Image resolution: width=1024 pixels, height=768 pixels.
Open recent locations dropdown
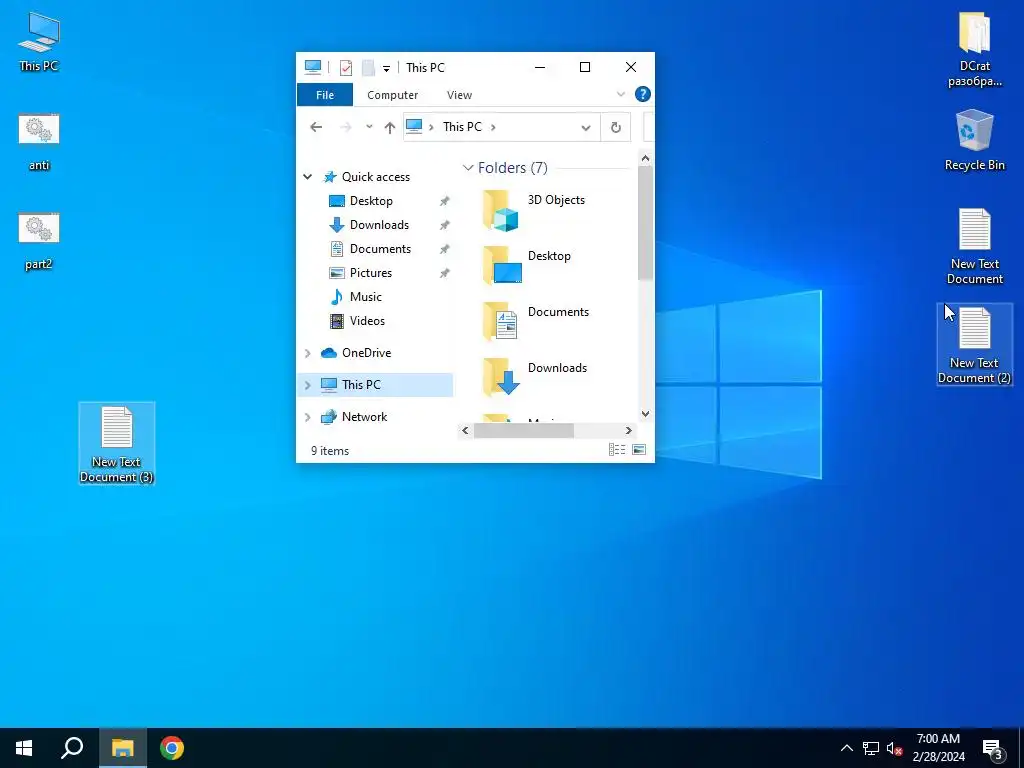coord(369,127)
